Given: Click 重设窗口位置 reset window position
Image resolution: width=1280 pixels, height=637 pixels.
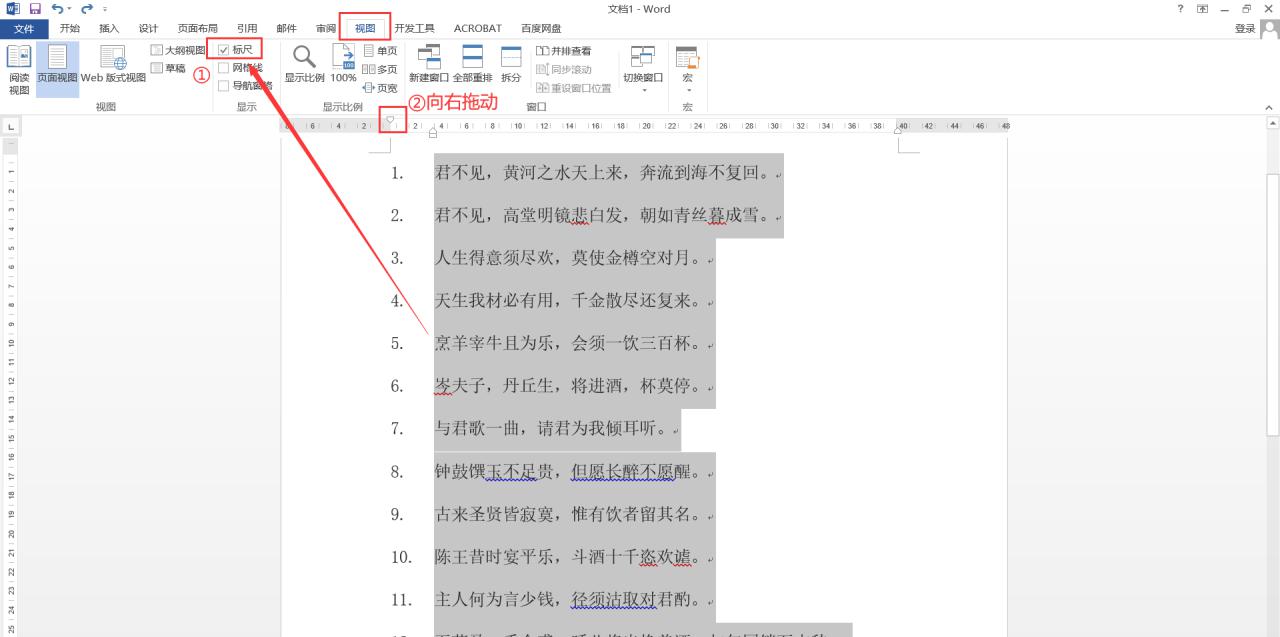Looking at the screenshot, I should [573, 87].
